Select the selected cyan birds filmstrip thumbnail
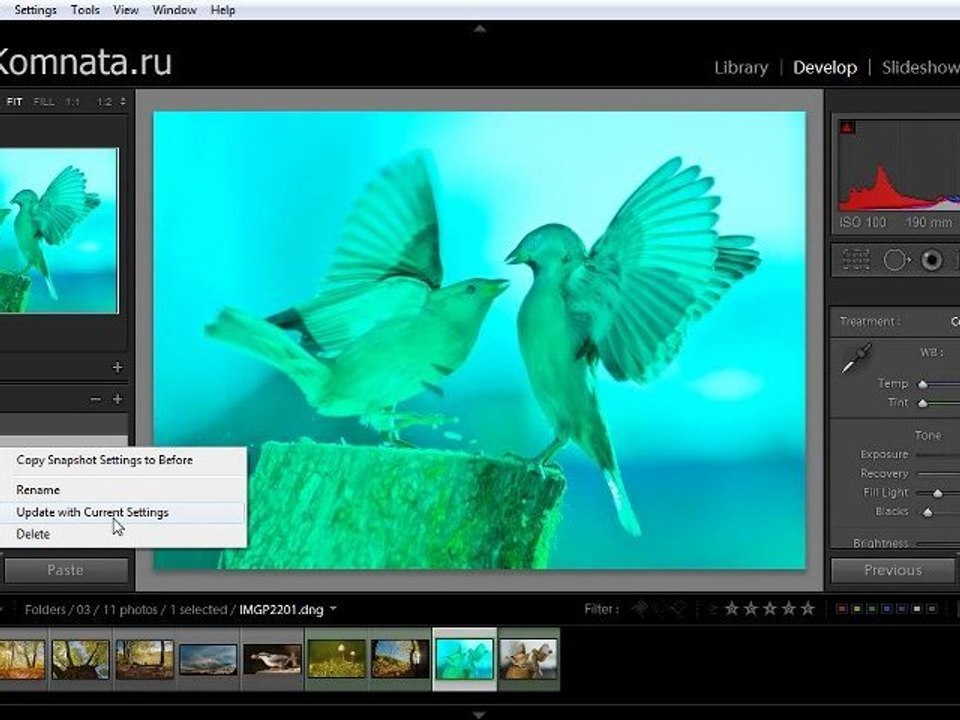Image resolution: width=960 pixels, height=720 pixels. [464, 659]
